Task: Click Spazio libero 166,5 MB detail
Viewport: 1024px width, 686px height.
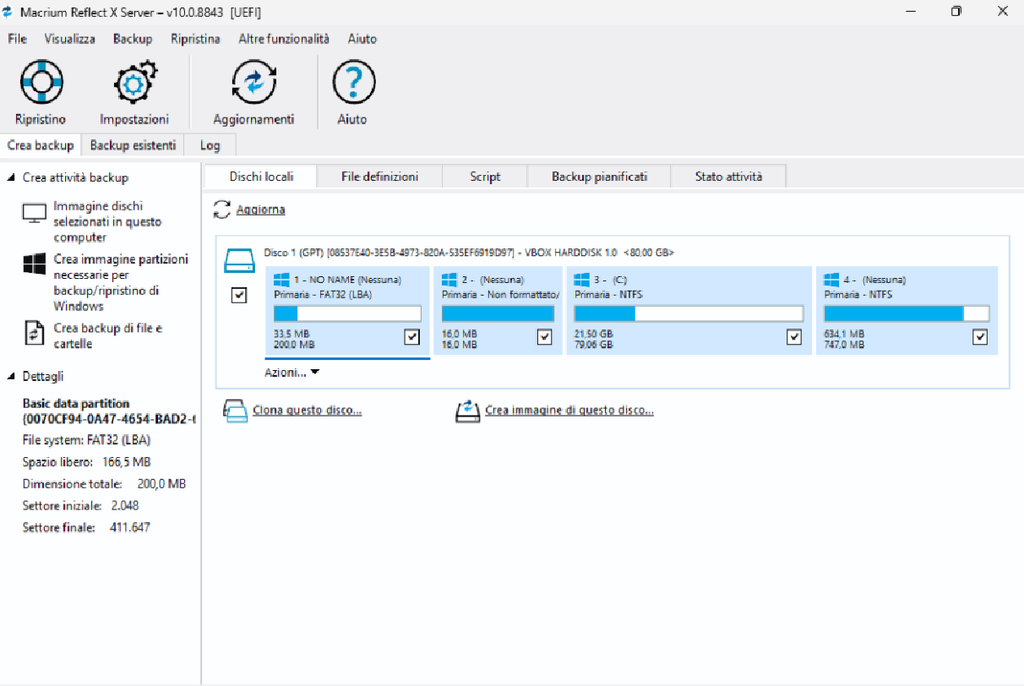Action: pos(86,462)
